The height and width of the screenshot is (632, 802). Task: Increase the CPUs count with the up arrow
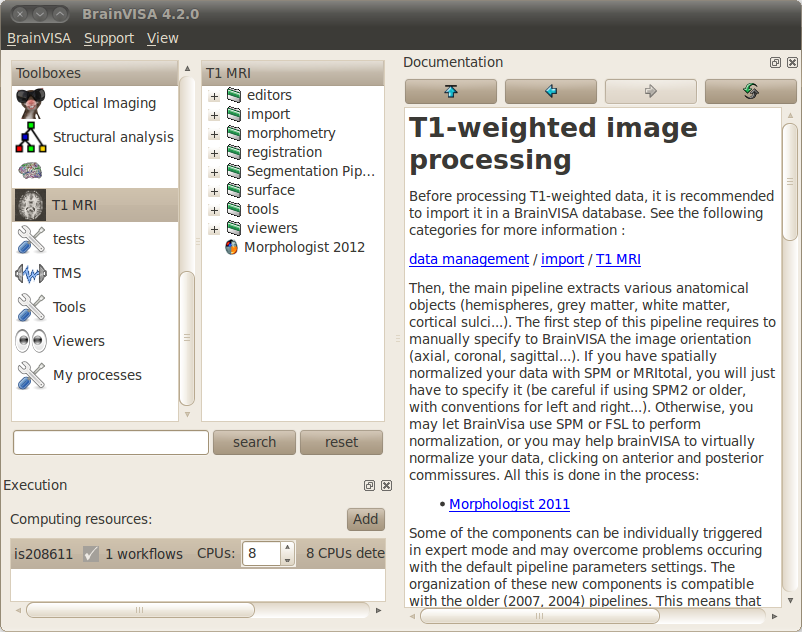287,548
